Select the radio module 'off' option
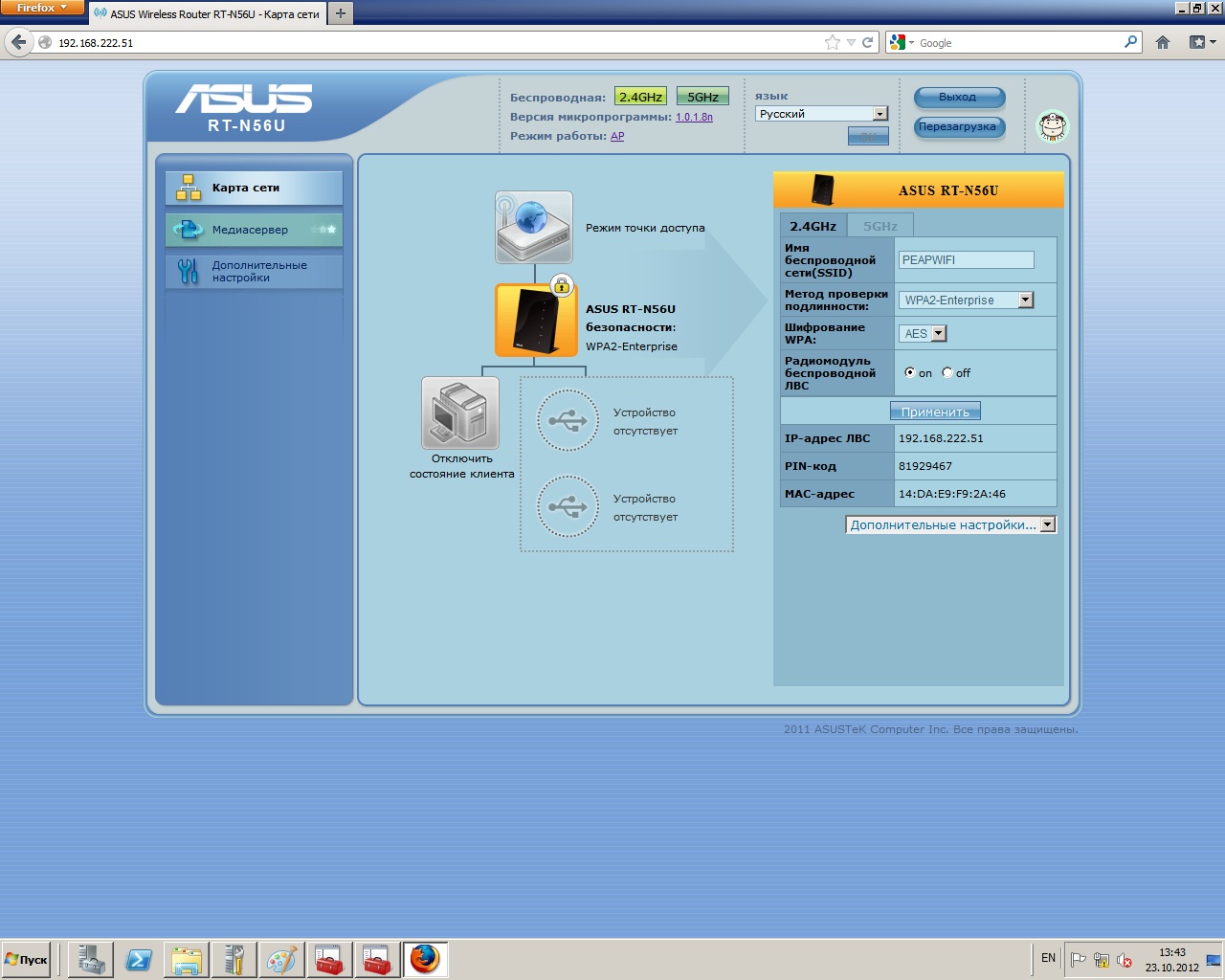This screenshot has height=980, width=1225. [947, 372]
